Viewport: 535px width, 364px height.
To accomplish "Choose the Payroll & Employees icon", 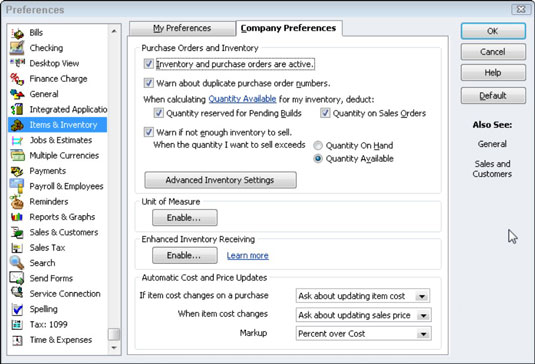I will [x=17, y=186].
